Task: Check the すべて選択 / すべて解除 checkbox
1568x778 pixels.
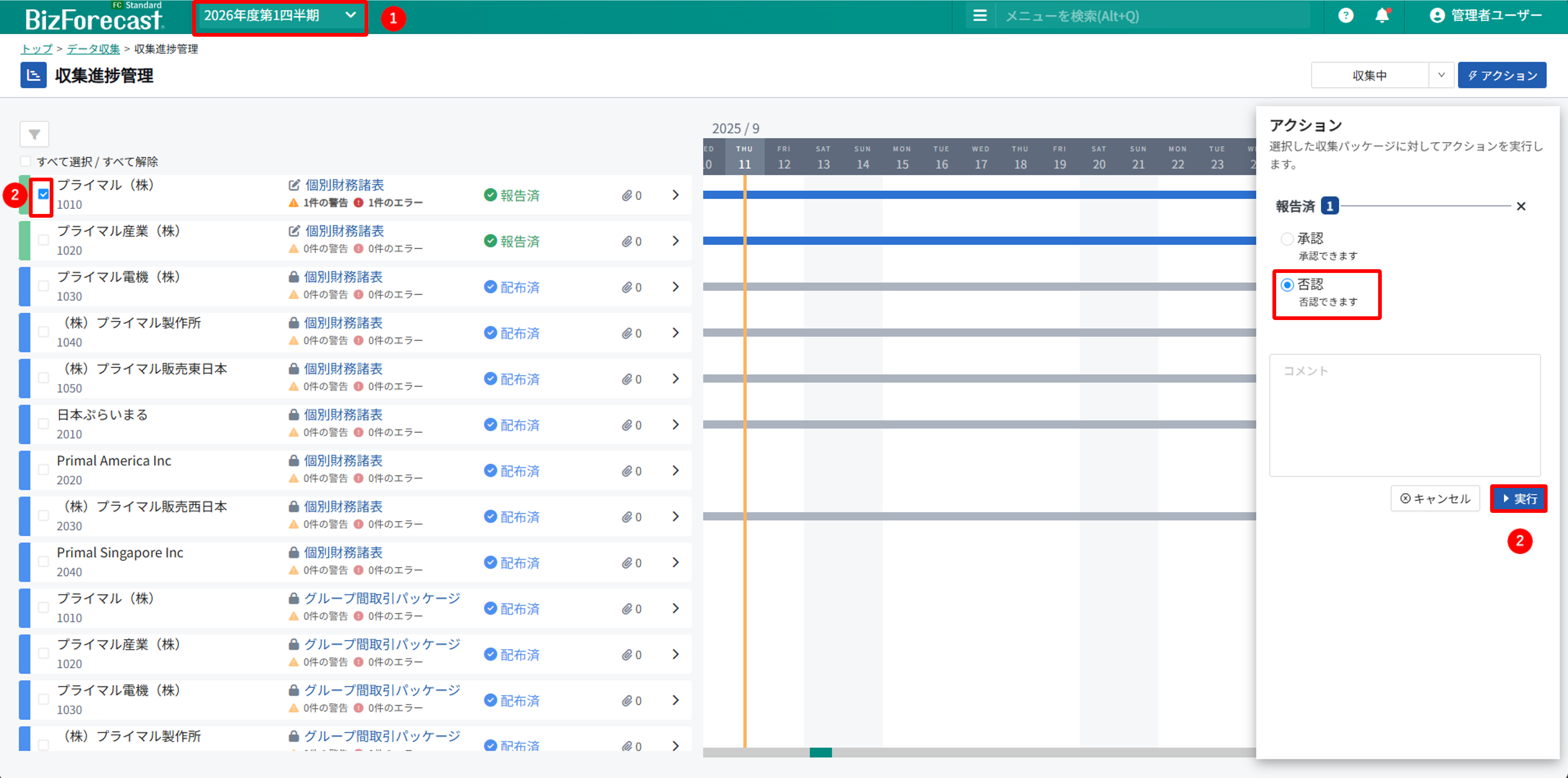Action: (x=26, y=161)
